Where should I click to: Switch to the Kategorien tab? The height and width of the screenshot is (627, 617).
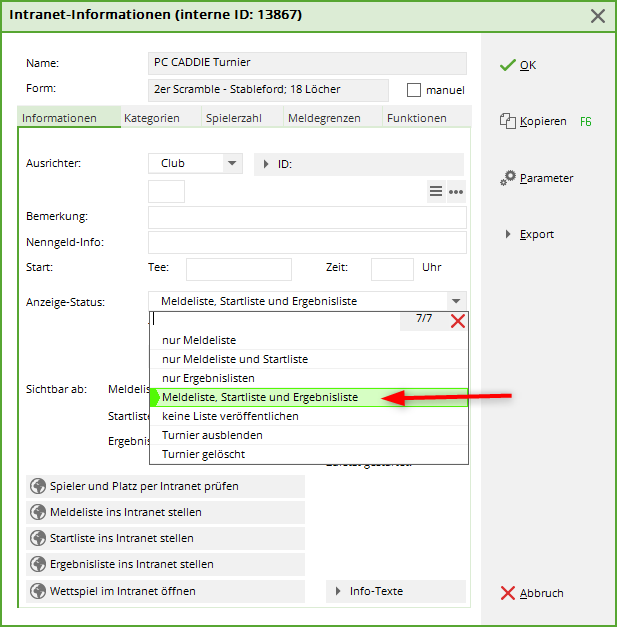[161, 118]
